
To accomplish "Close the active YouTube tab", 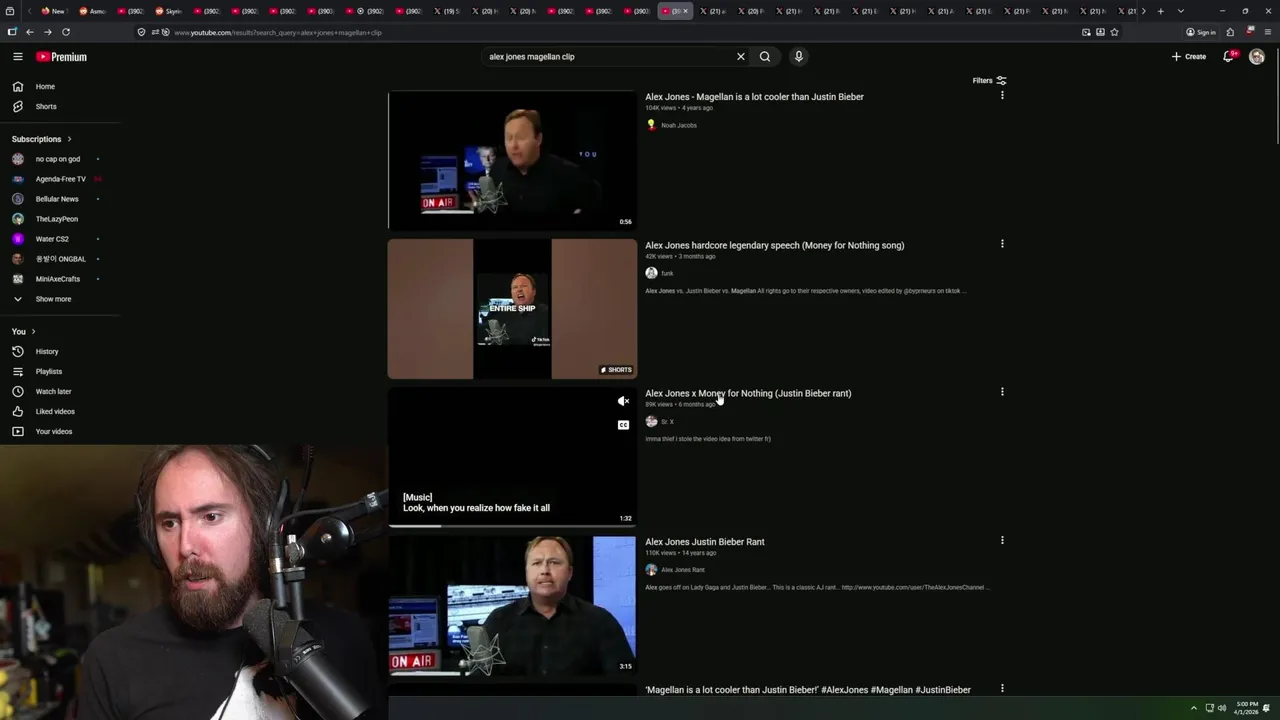I will [685, 11].
